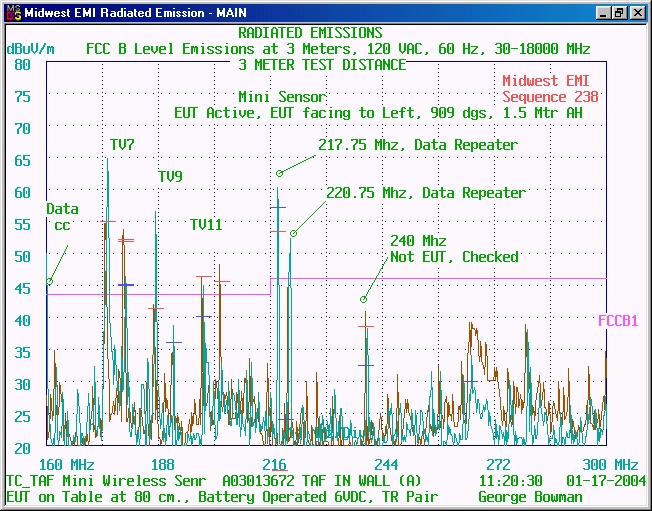Select the 300 MHz axis label
652x511 pixels.
(611, 465)
